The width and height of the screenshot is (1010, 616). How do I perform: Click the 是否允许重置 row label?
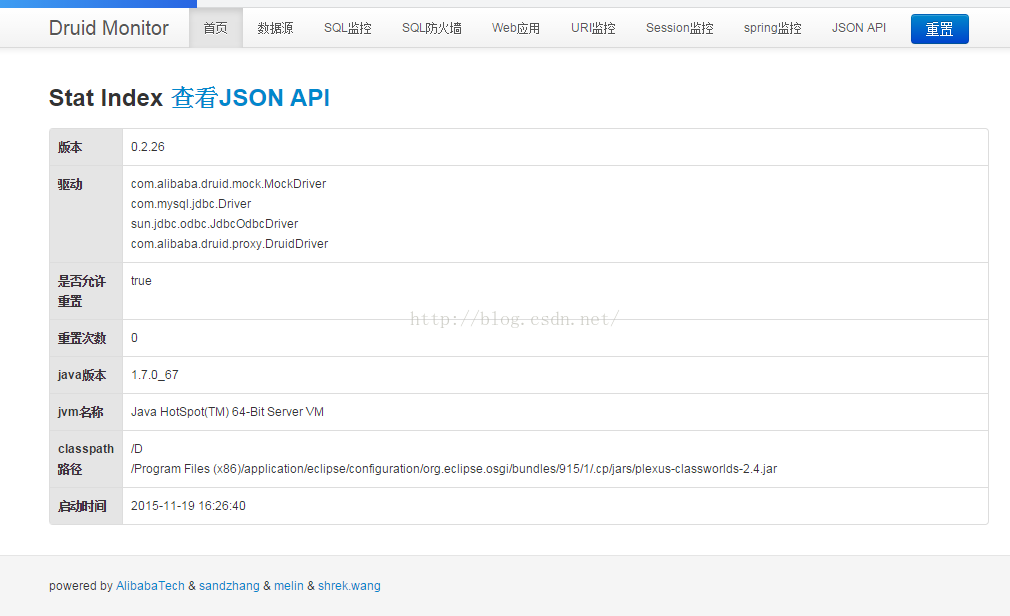[x=82, y=291]
